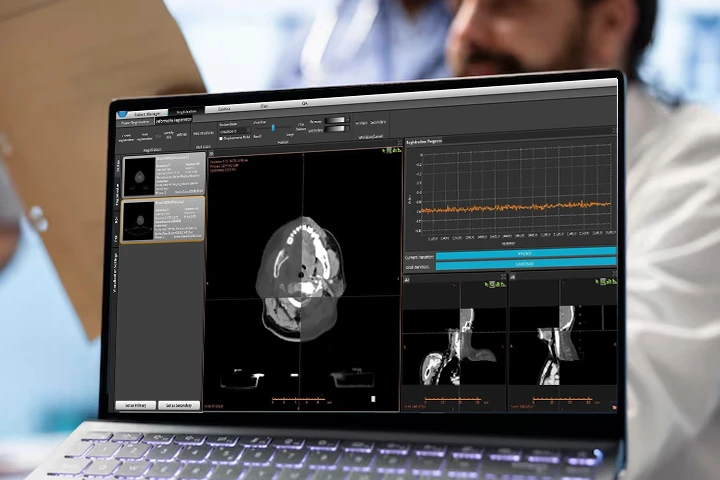
Task: Click the axial CT head image
Action: click(x=301, y=279)
